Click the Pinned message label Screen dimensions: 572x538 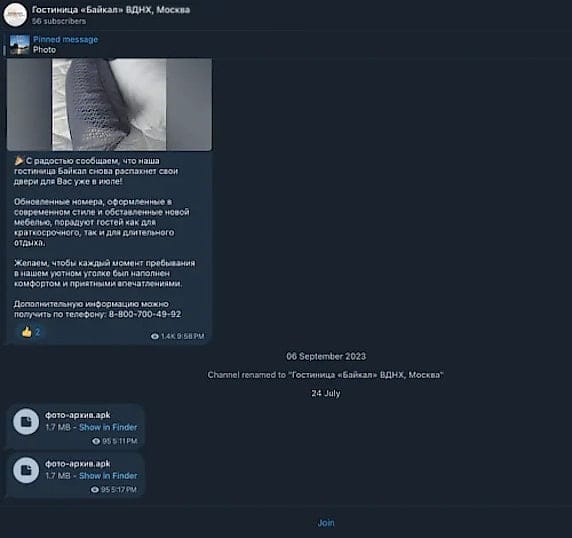click(x=66, y=39)
